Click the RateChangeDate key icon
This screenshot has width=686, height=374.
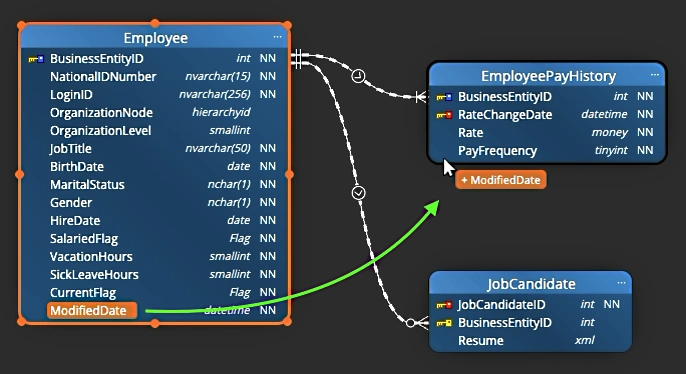pyautogui.click(x=444, y=115)
